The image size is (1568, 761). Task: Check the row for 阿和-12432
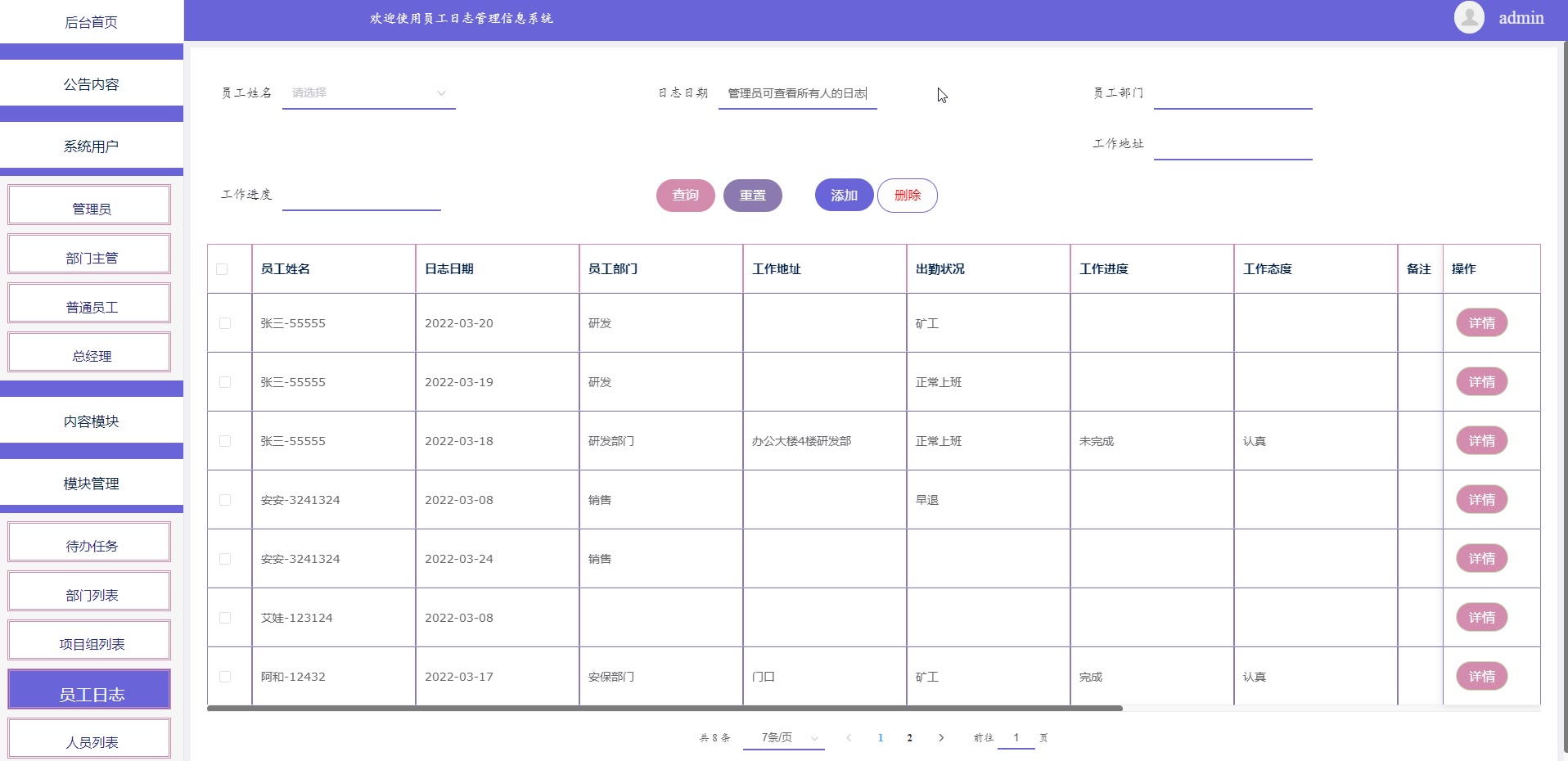point(225,677)
